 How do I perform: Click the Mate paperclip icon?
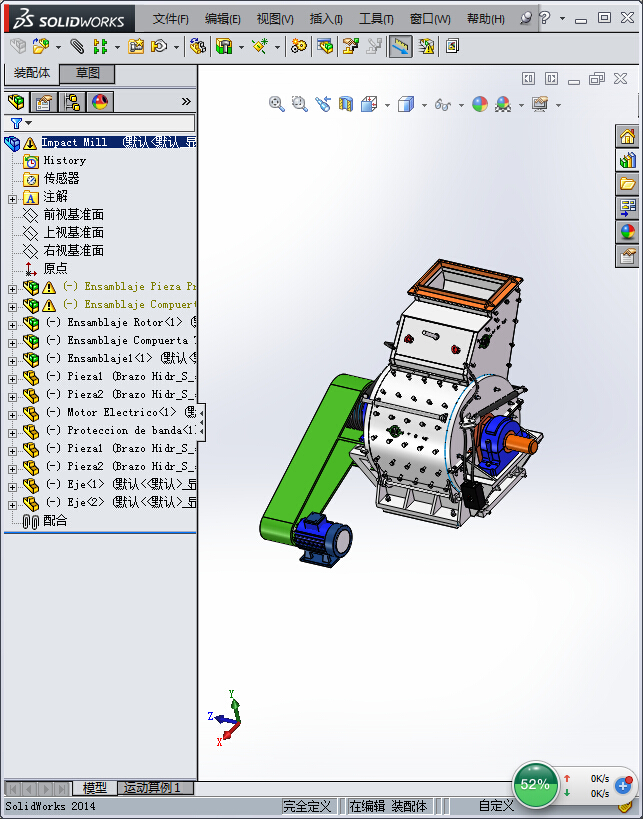tap(77, 46)
